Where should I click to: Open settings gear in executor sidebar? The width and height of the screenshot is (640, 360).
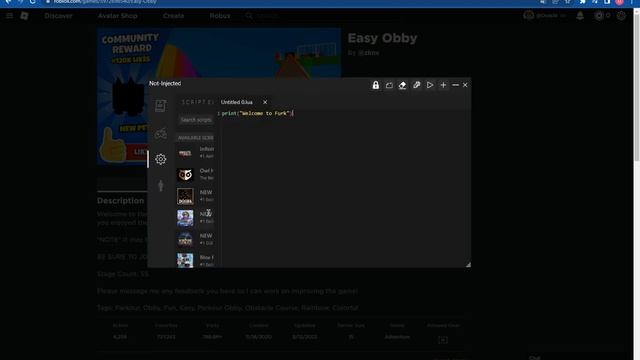pos(160,159)
